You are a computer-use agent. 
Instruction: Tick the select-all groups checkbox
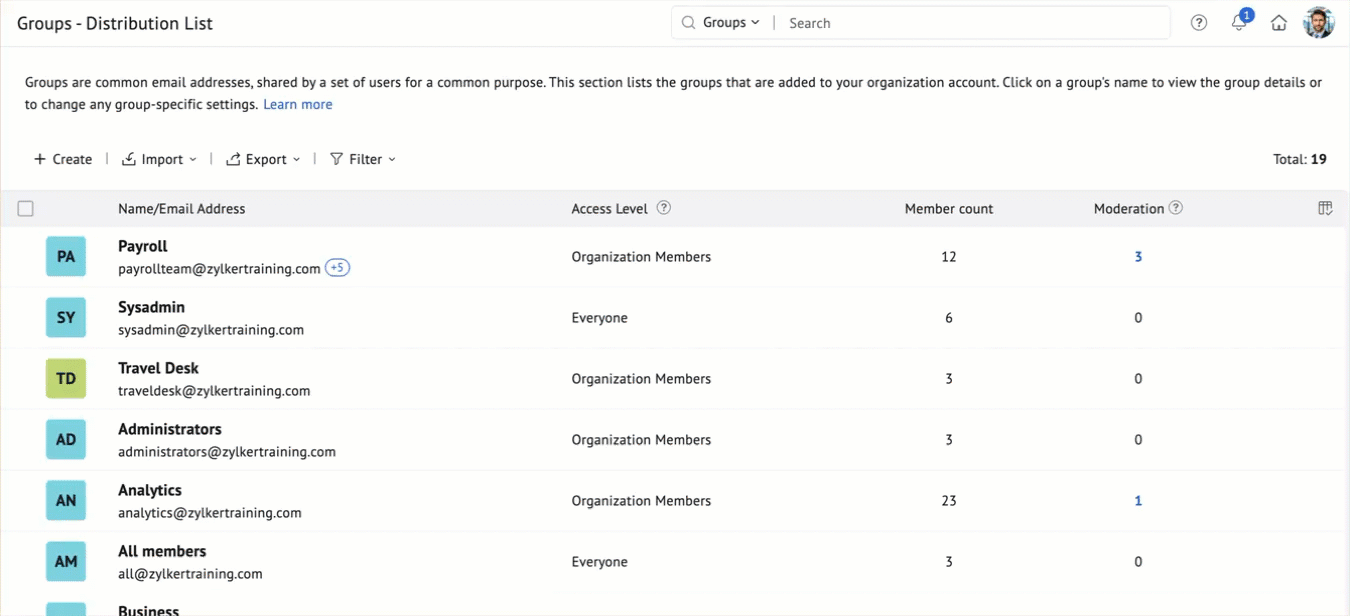26,208
